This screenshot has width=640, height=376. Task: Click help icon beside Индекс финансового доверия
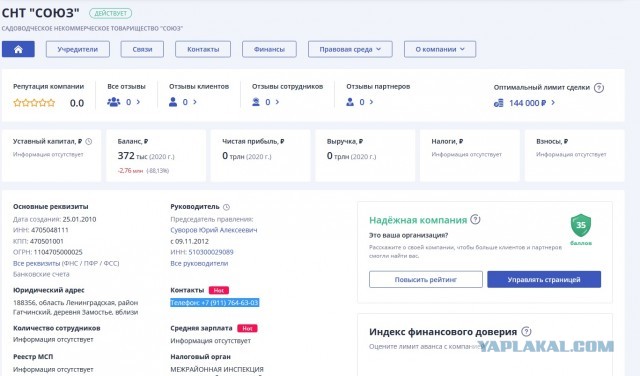point(527,332)
